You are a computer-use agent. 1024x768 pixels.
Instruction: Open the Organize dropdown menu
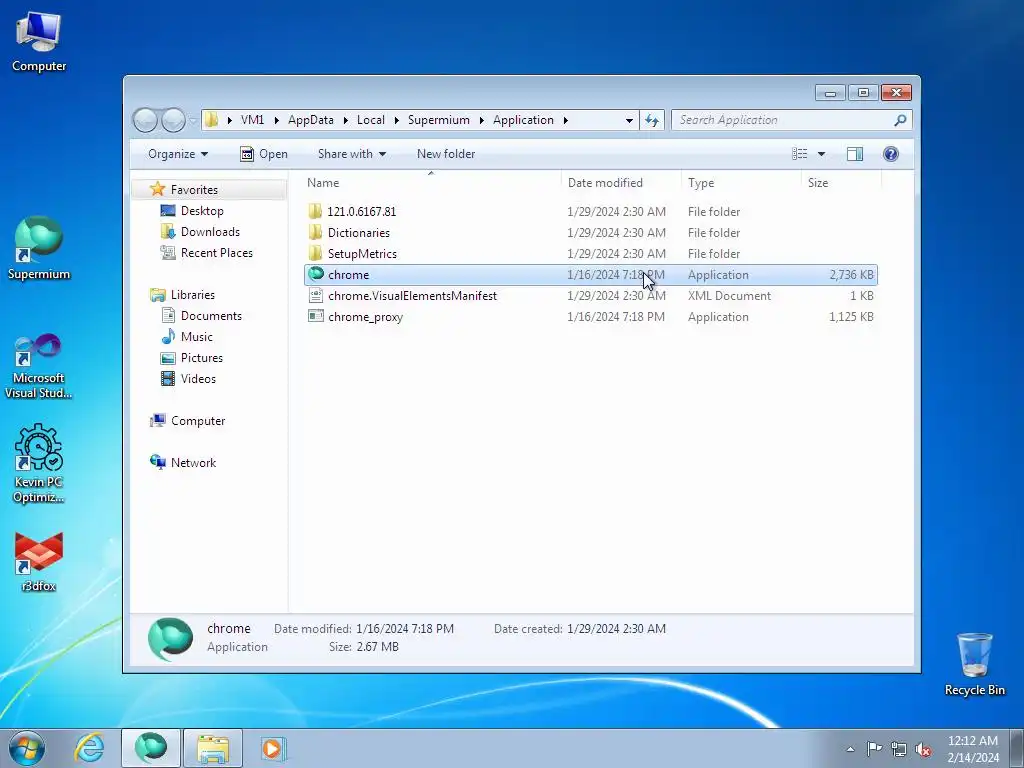pos(178,153)
